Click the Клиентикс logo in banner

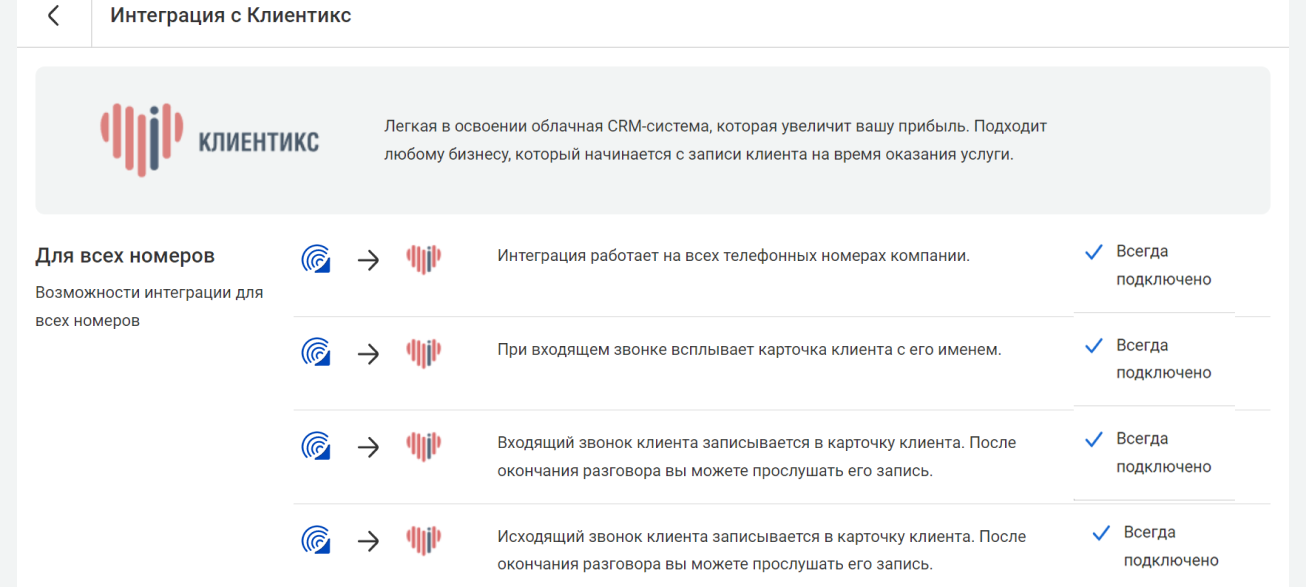210,140
